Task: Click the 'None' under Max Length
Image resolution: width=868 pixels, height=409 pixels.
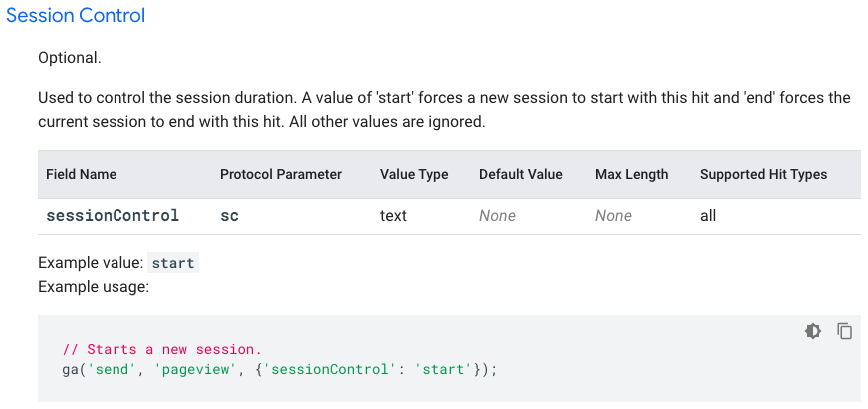Action: 614,215
